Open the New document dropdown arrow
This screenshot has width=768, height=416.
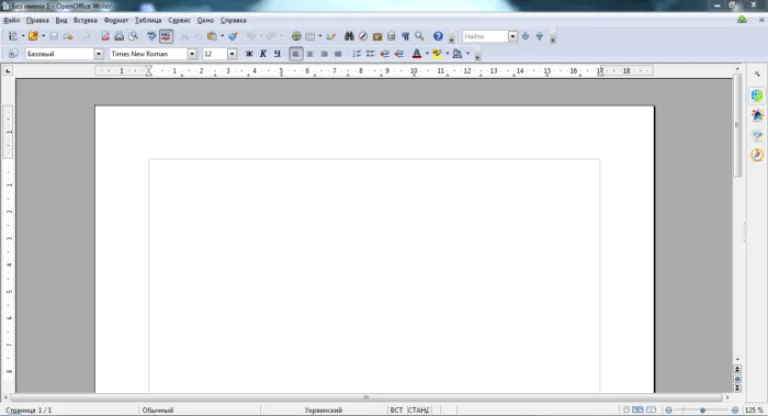[23, 36]
